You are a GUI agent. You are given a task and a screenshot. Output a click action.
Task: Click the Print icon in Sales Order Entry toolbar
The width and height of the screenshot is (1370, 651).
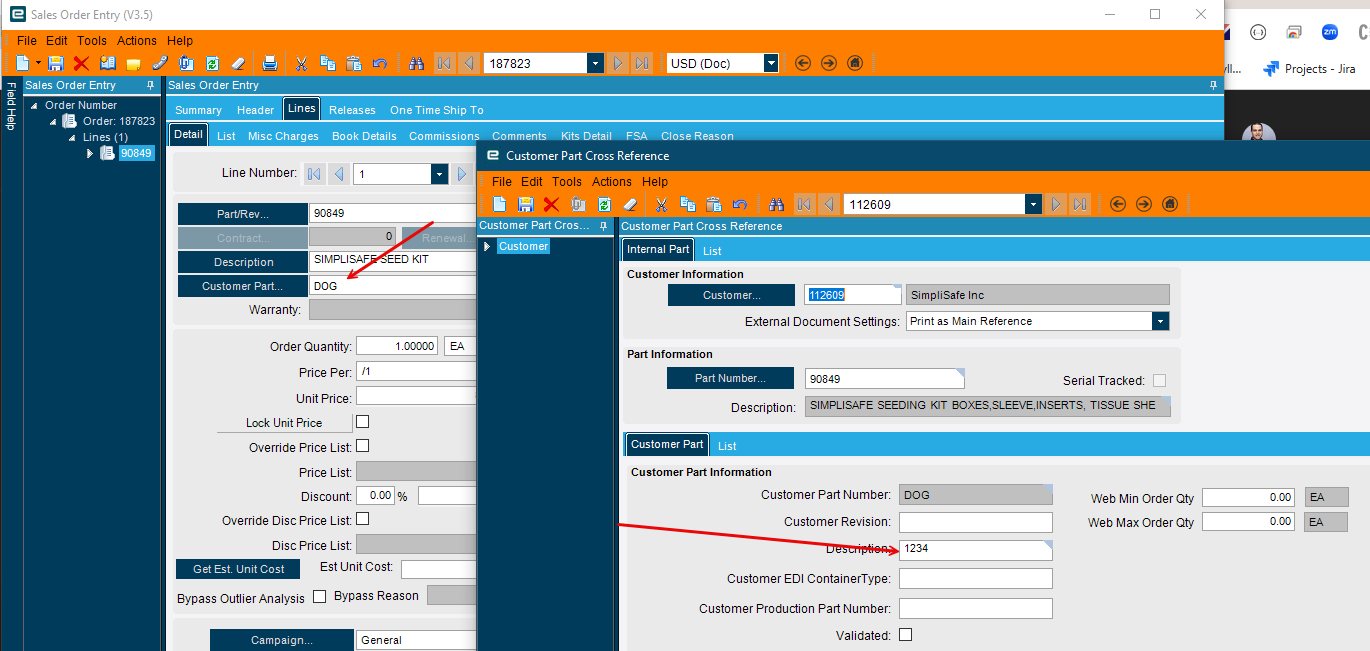coord(269,63)
